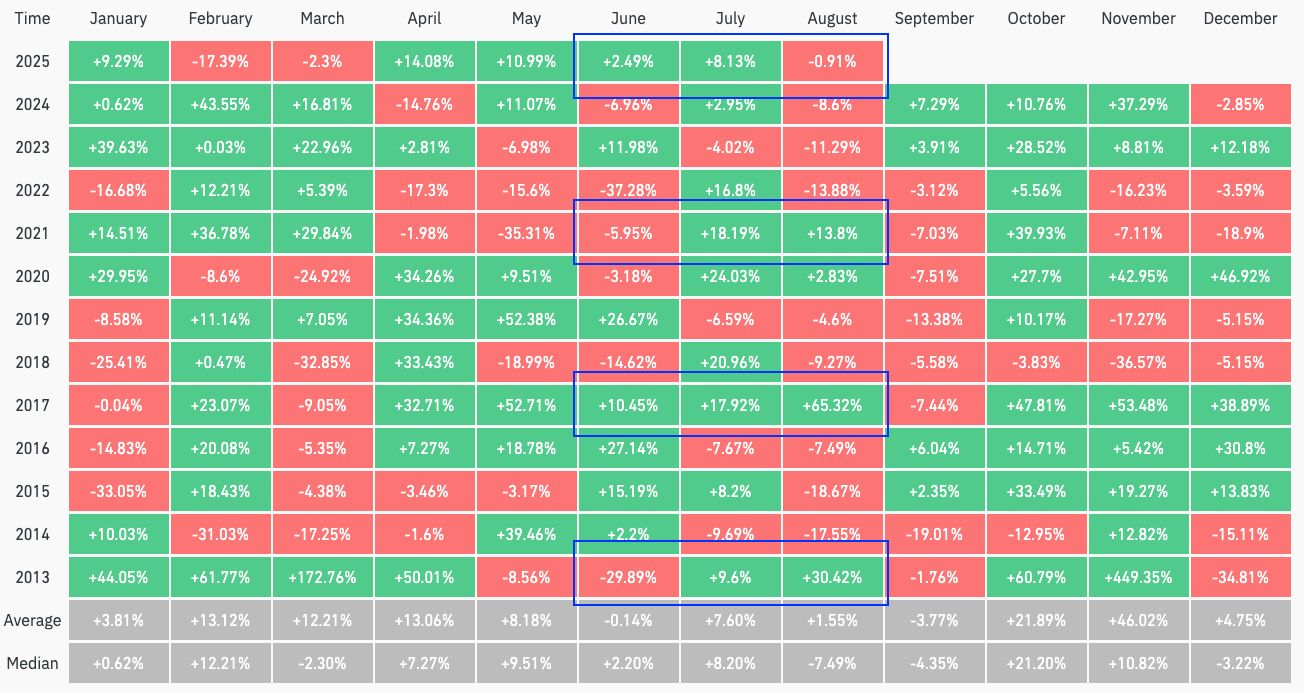
Task: Click the +449.35% cell for November 2013
Action: click(x=1138, y=577)
